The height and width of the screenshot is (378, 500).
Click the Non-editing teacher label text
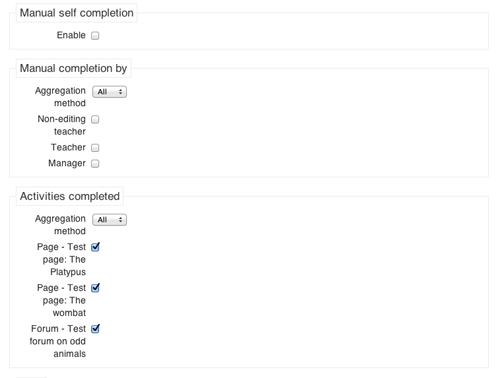point(62,125)
